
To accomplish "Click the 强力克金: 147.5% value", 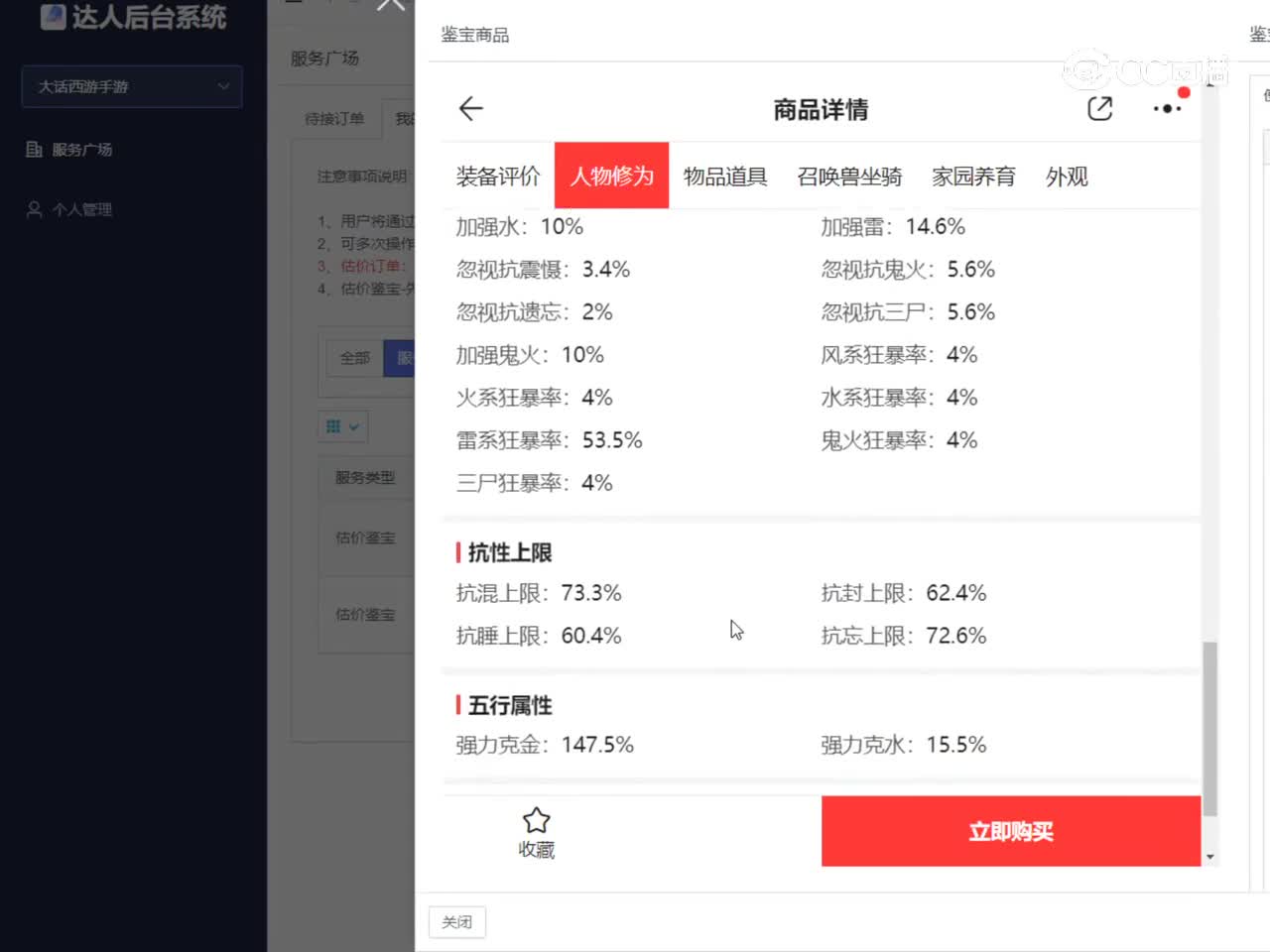I will (x=545, y=745).
